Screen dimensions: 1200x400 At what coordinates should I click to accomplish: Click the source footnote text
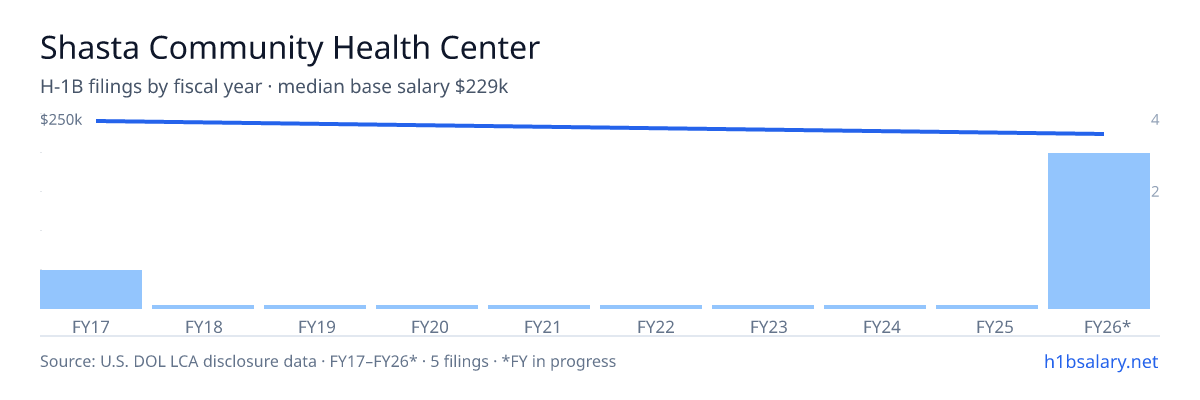tap(328, 361)
